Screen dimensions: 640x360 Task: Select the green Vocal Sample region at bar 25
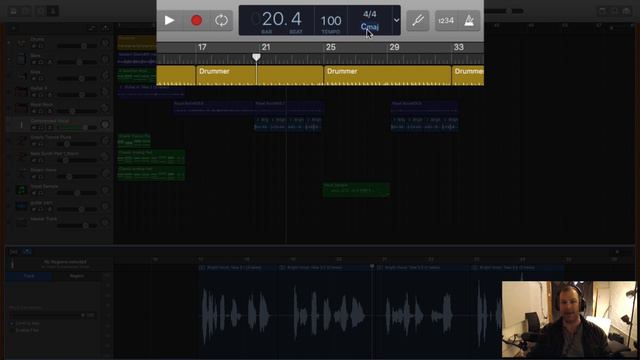coord(356,190)
